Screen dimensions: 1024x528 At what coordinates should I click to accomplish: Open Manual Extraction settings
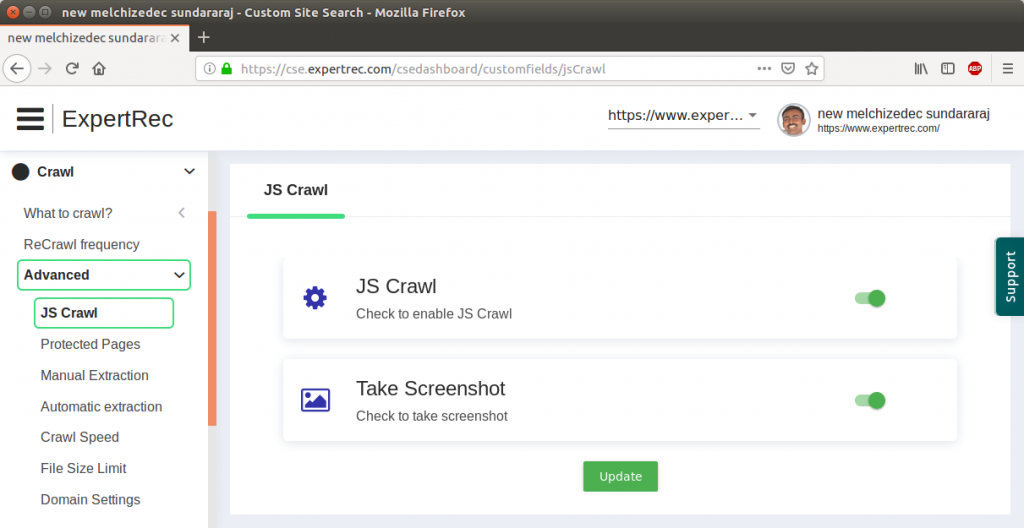pyautogui.click(x=95, y=376)
